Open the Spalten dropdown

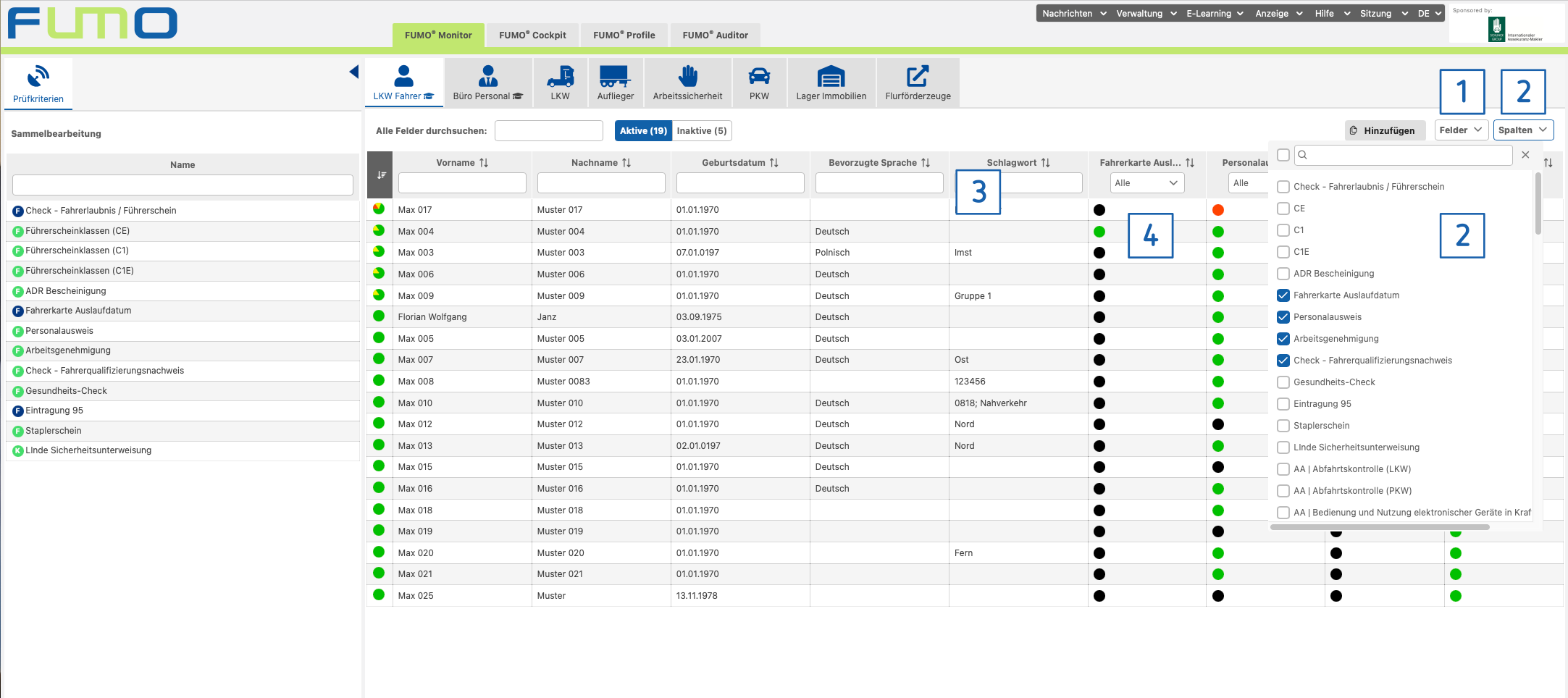tap(1523, 130)
